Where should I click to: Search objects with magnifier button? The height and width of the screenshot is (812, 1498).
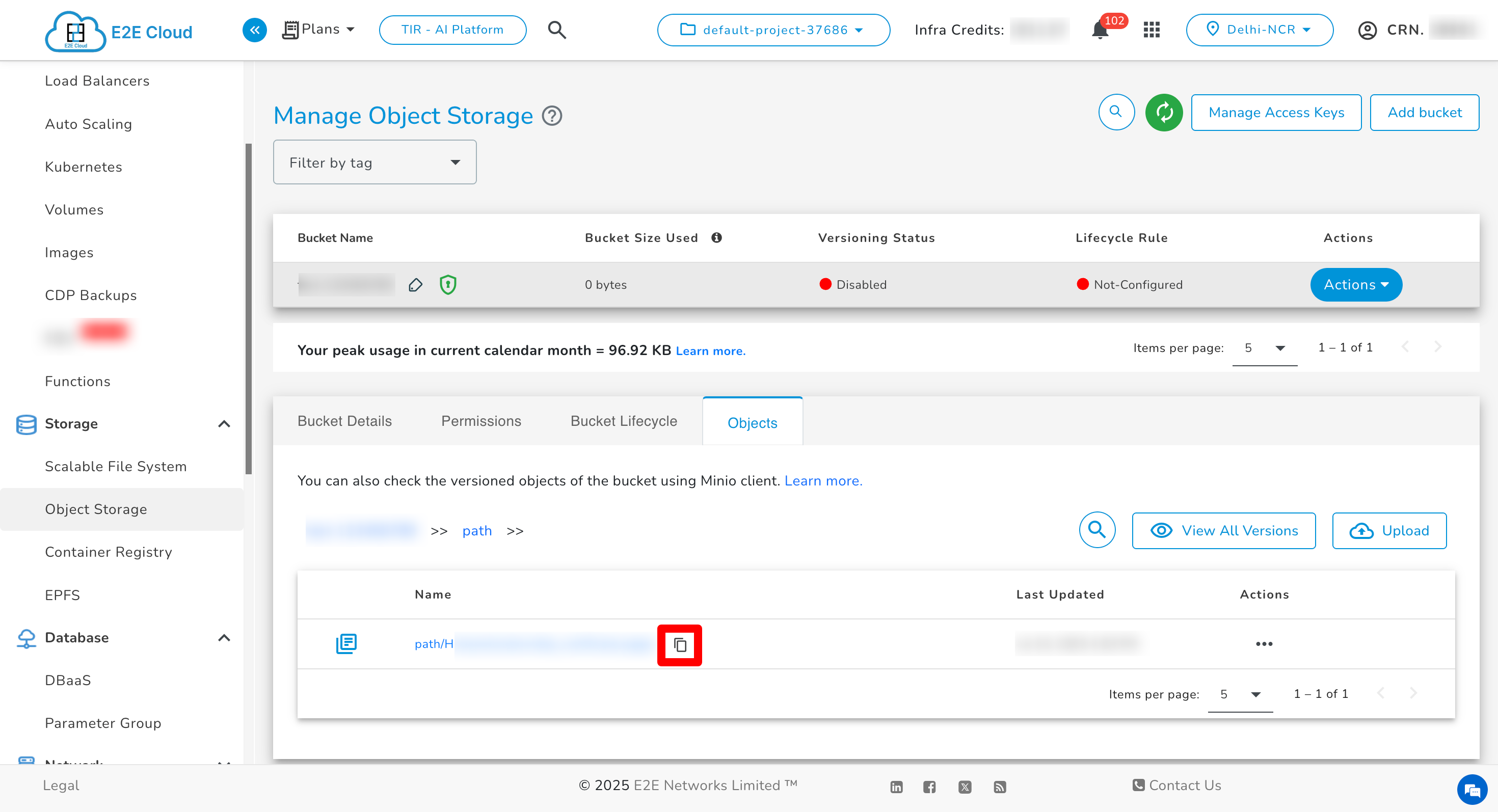coord(1096,529)
